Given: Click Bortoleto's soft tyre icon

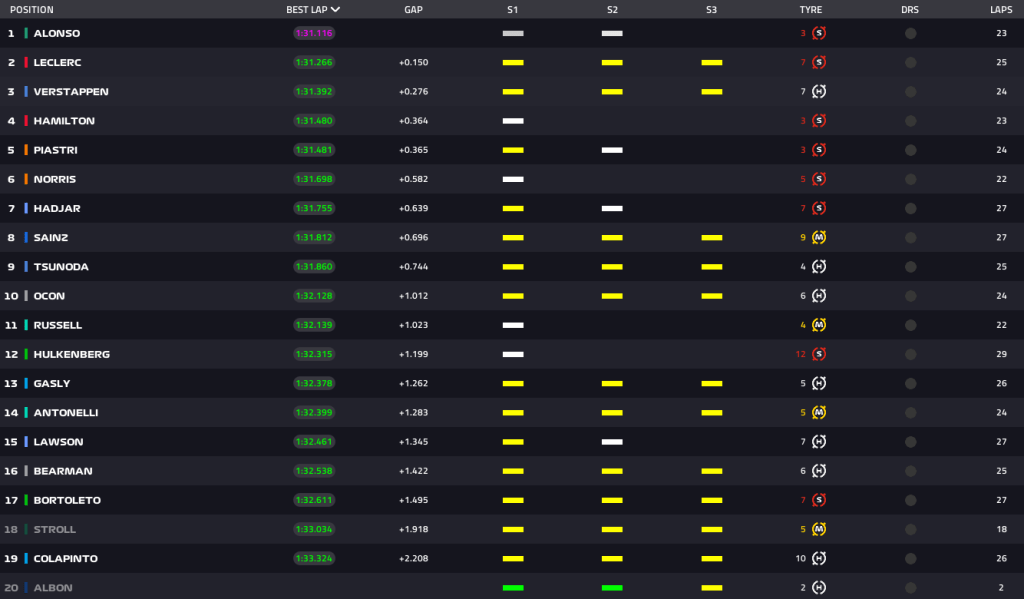Looking at the screenshot, I should click(818, 500).
